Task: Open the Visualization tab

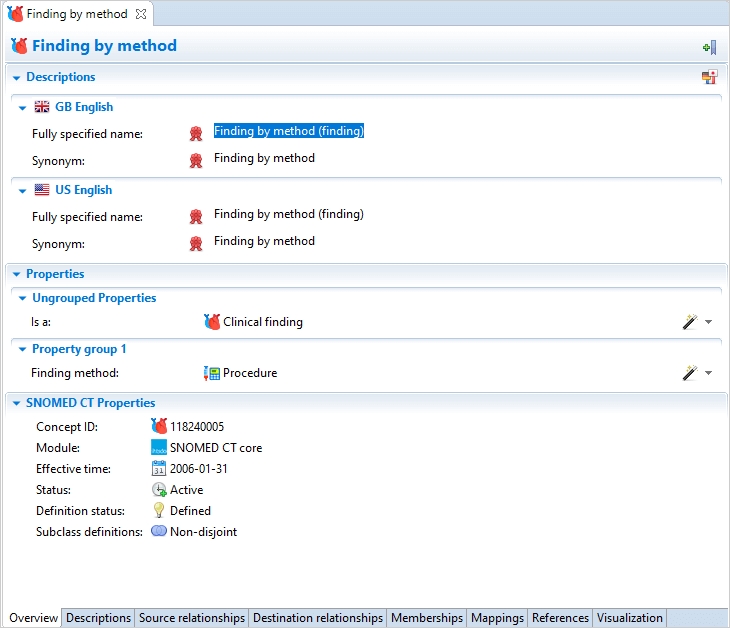Action: click(x=629, y=618)
